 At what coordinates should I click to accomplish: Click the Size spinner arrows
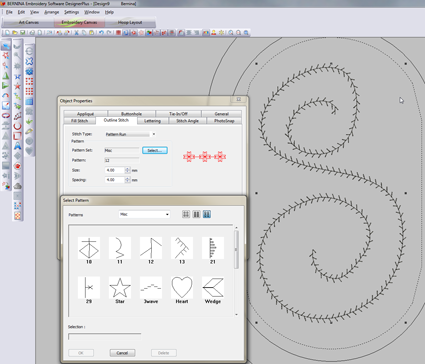click(127, 170)
